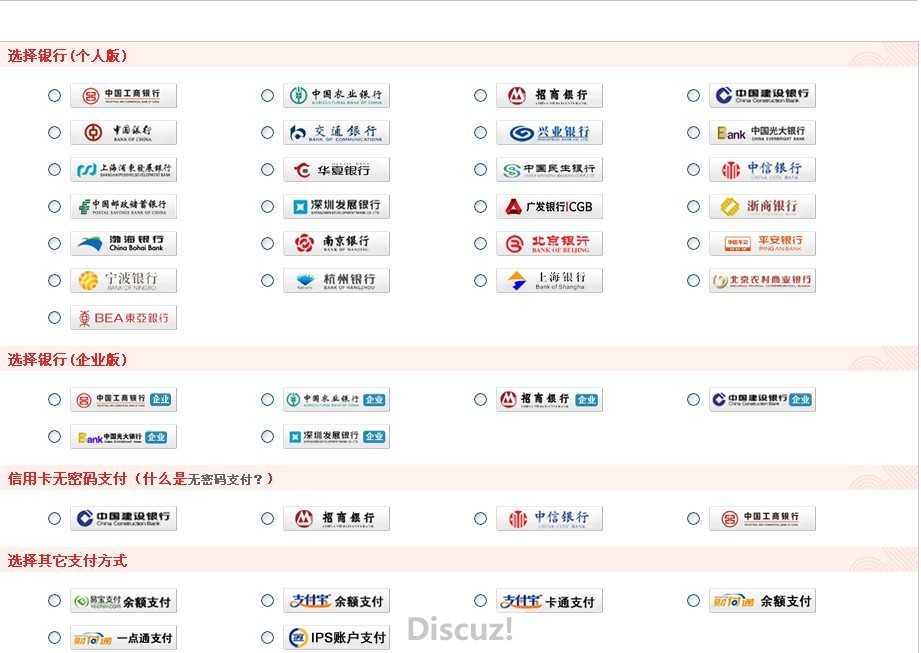Select the radio for 中信银行 under 信用卡无密码支付

coord(480,518)
